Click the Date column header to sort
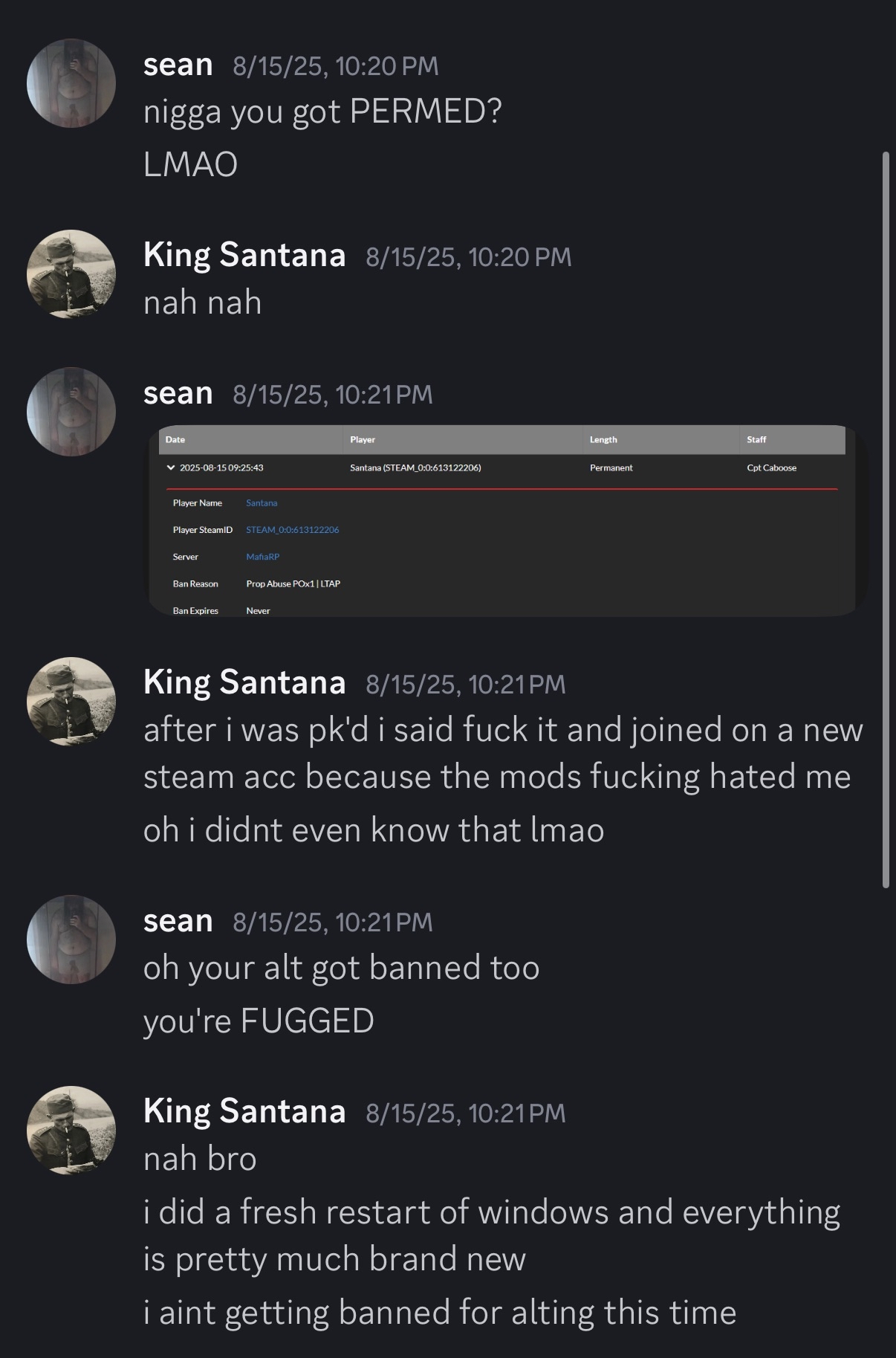Image resolution: width=896 pixels, height=1358 pixels. pos(176,439)
